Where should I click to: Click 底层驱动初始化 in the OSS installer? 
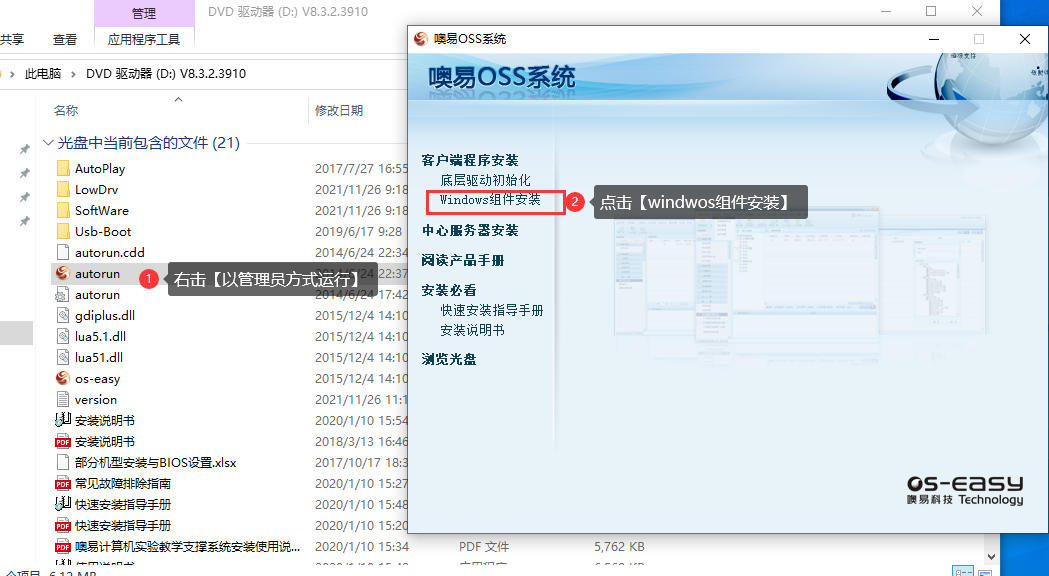tap(485, 180)
